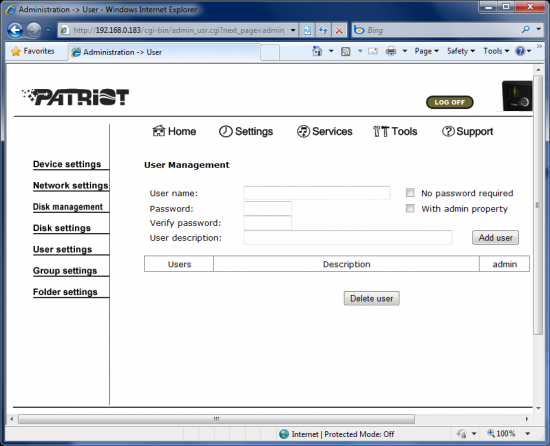Viewport: 550px width, 446px height.
Task: Click the browser Back arrow button
Action: [x=15, y=30]
